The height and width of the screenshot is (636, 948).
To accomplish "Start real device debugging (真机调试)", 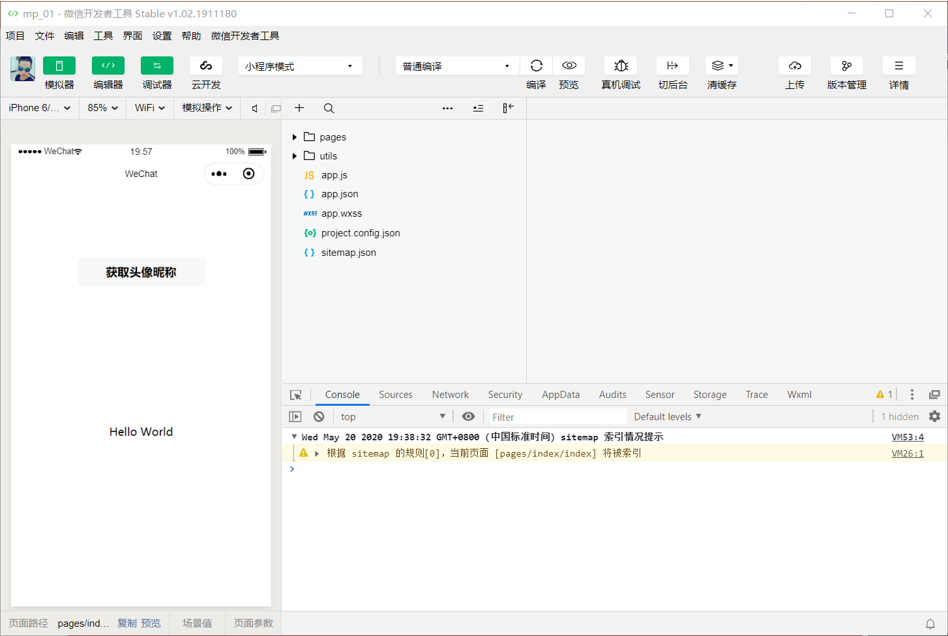I will [621, 65].
